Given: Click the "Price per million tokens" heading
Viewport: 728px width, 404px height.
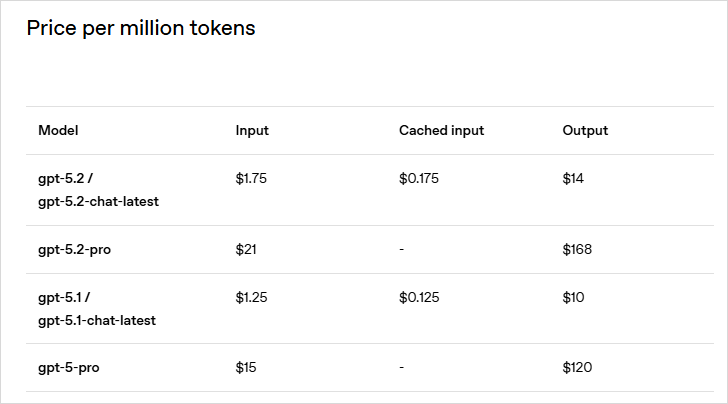Looking at the screenshot, I should point(141,28).
